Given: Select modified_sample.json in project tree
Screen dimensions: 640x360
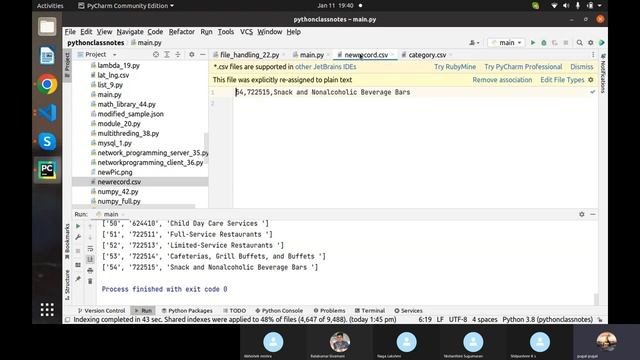Looking at the screenshot, I should click(x=130, y=114).
